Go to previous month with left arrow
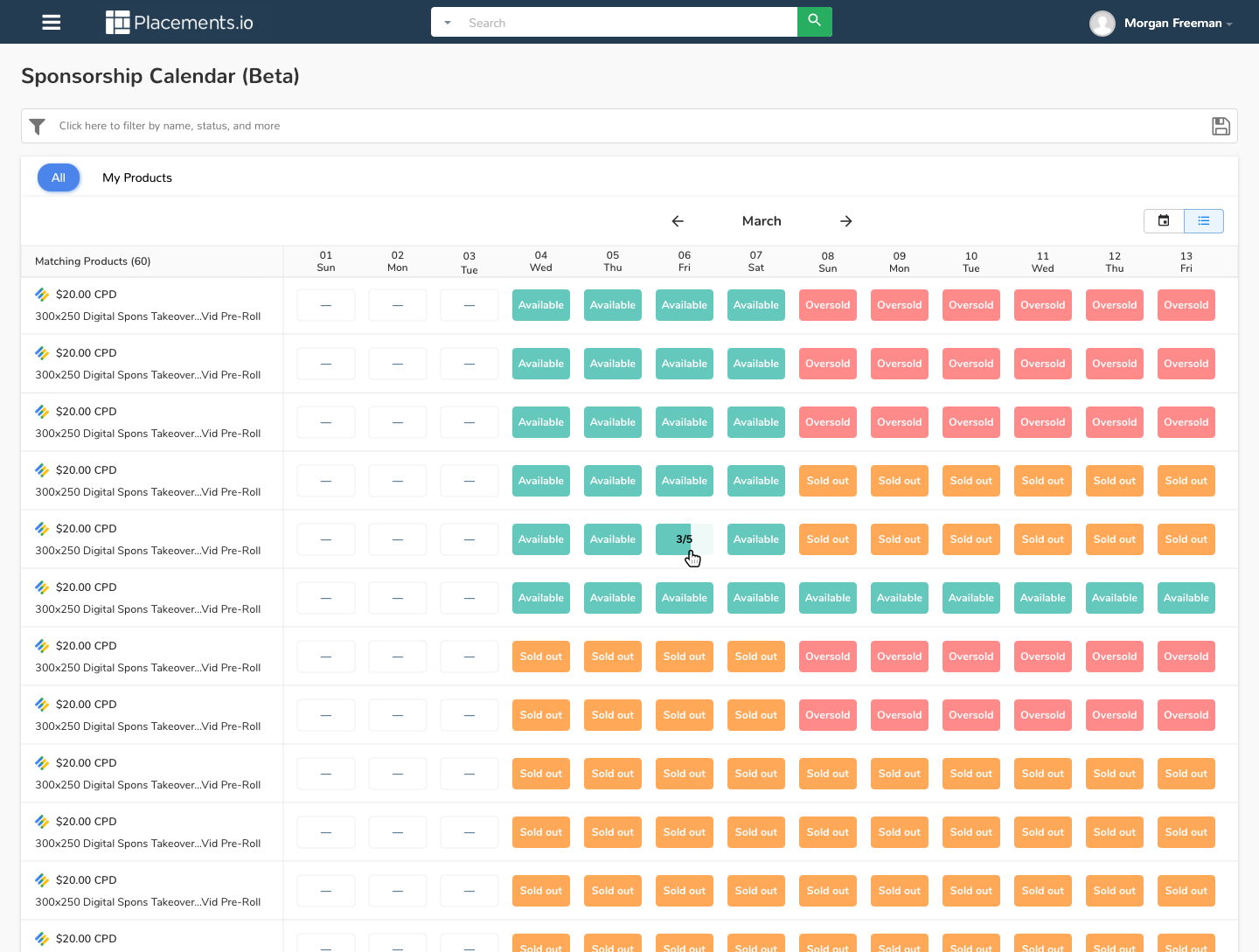Screen dimensions: 1259x952 678,221
